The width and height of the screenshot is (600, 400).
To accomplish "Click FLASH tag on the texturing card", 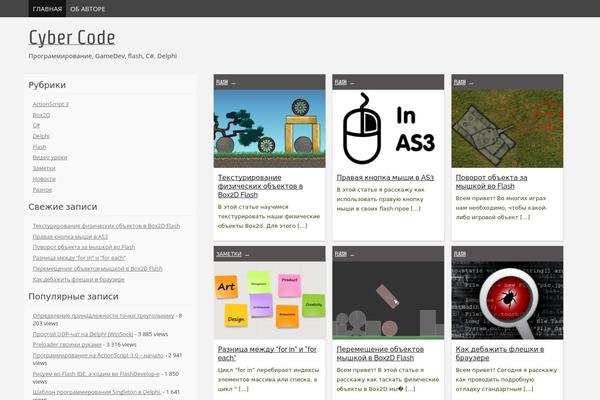I will [222, 82].
